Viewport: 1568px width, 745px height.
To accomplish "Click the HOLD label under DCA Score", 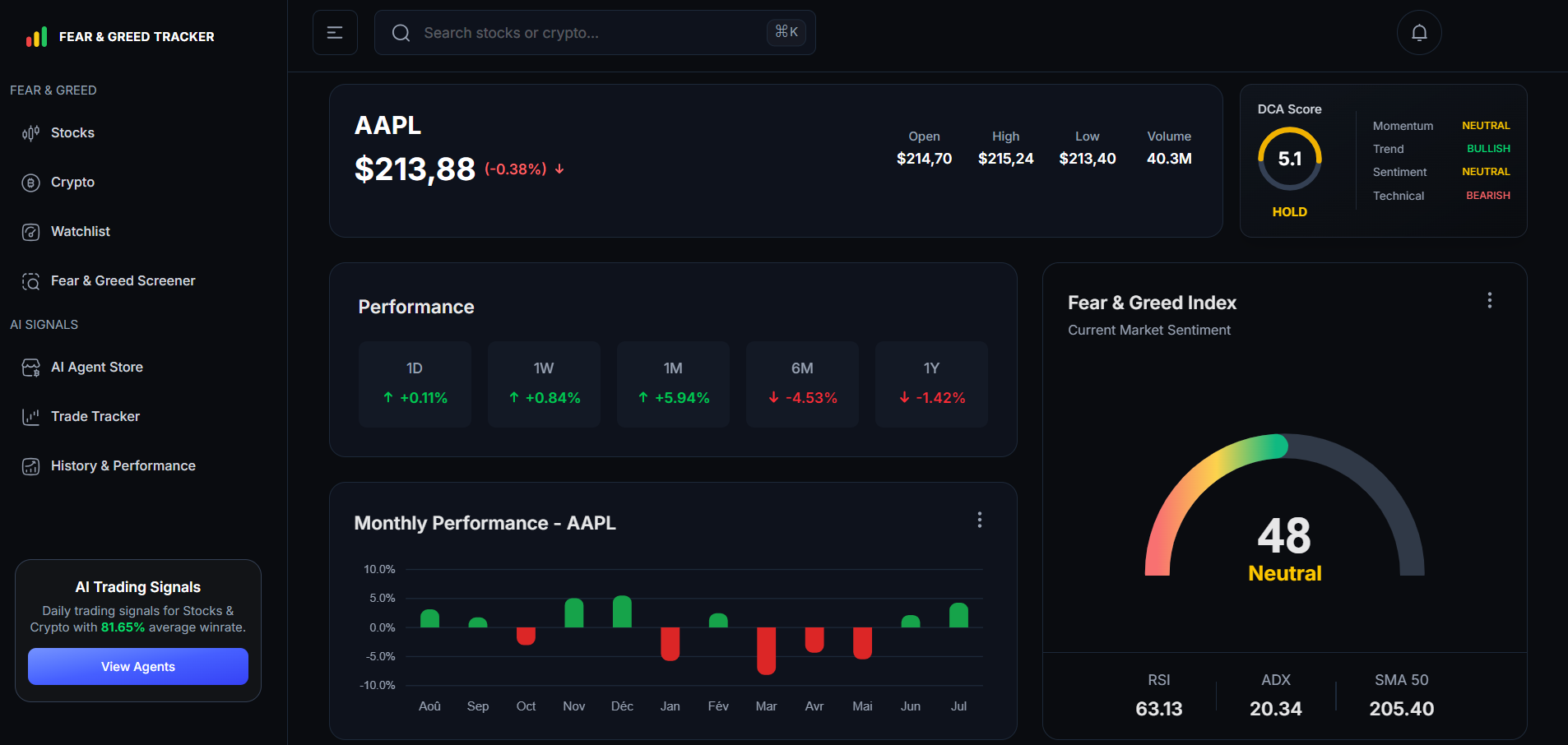I will click(1290, 212).
